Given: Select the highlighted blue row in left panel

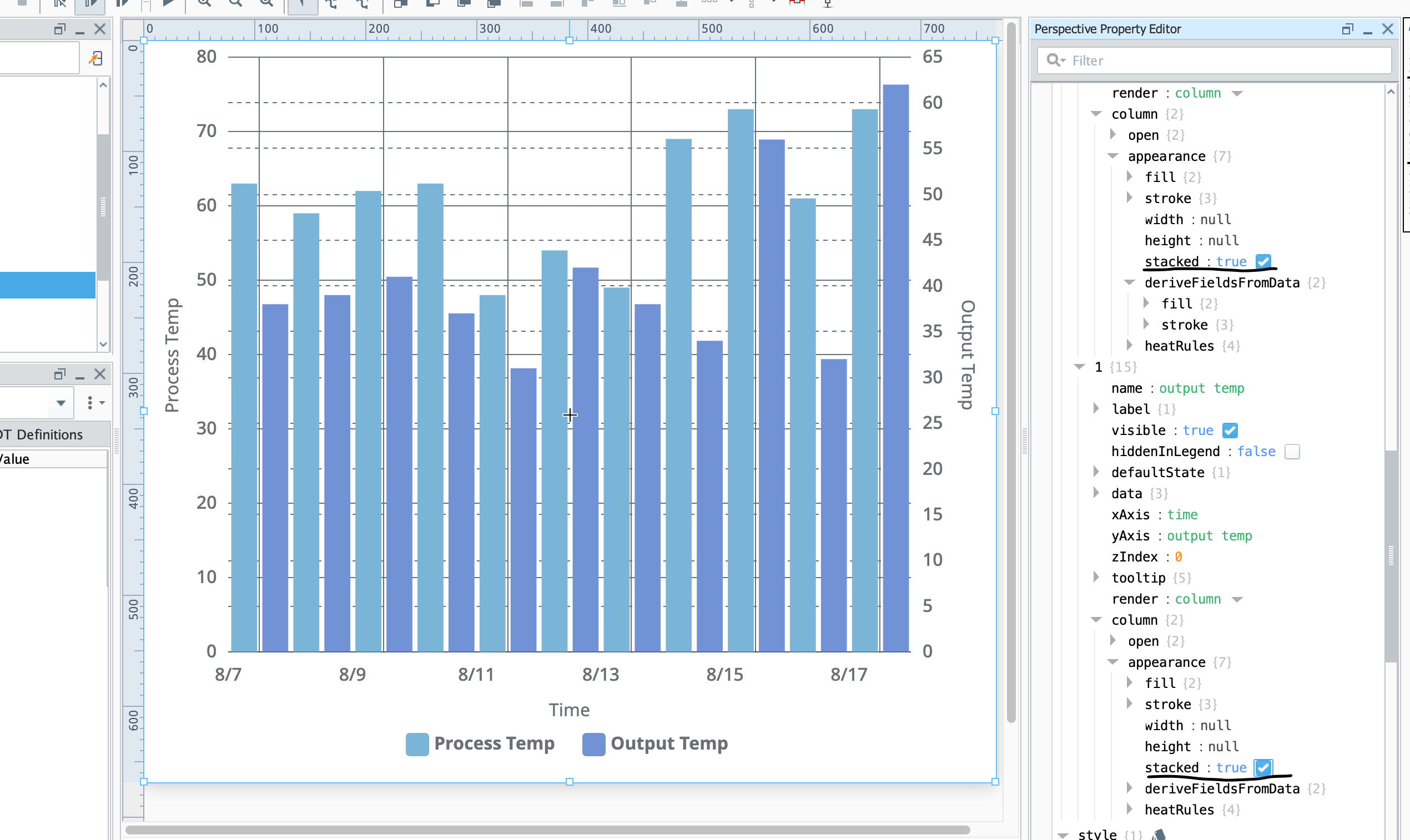Looking at the screenshot, I should tap(48, 285).
